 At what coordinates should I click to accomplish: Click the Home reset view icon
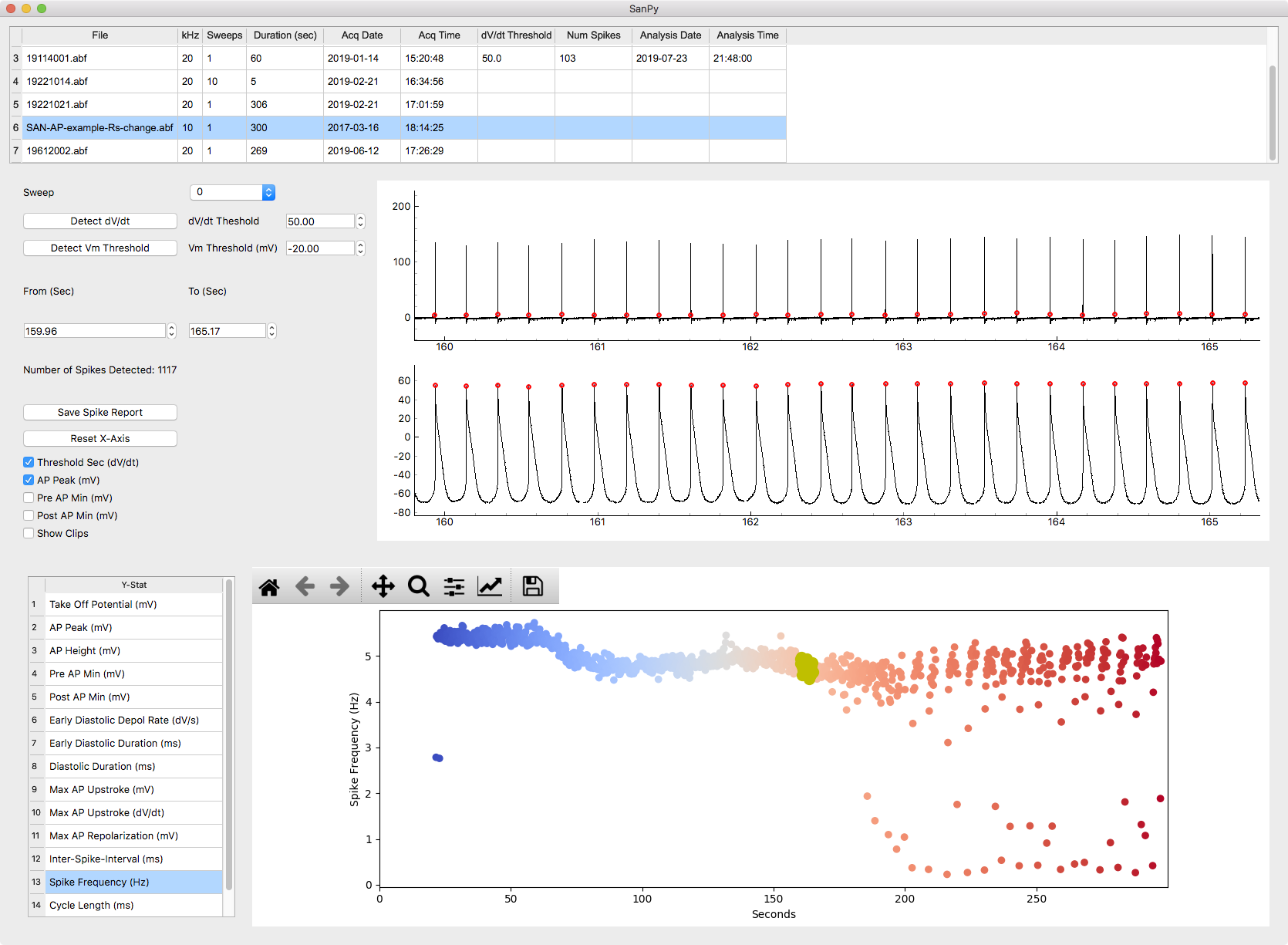pyautogui.click(x=269, y=587)
